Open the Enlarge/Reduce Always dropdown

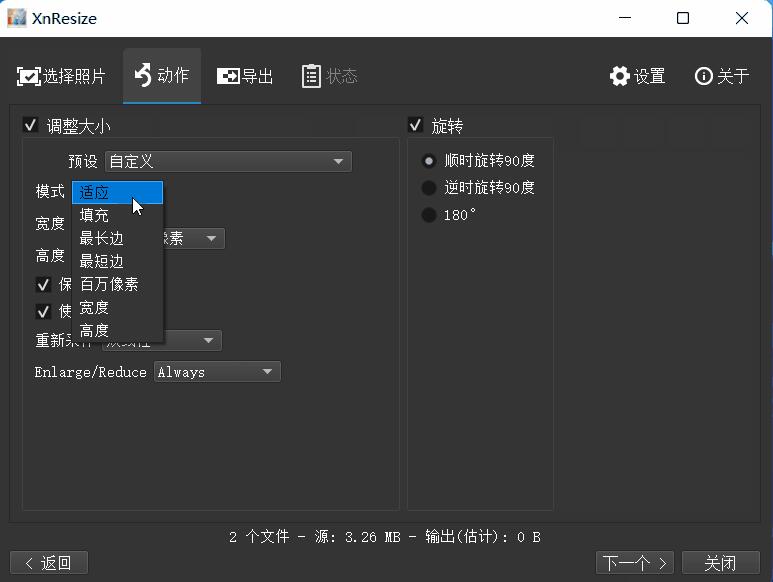pos(217,372)
